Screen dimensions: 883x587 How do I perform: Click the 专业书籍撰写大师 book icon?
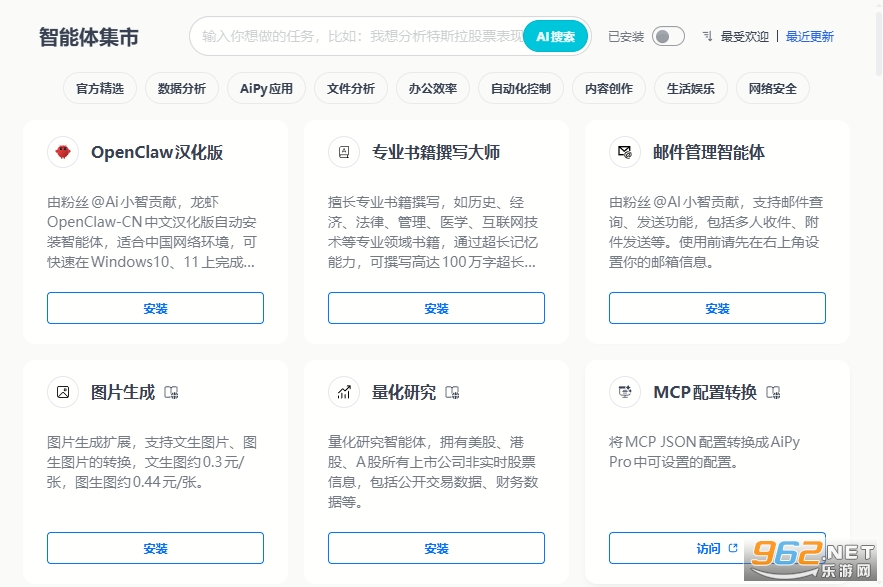344,152
